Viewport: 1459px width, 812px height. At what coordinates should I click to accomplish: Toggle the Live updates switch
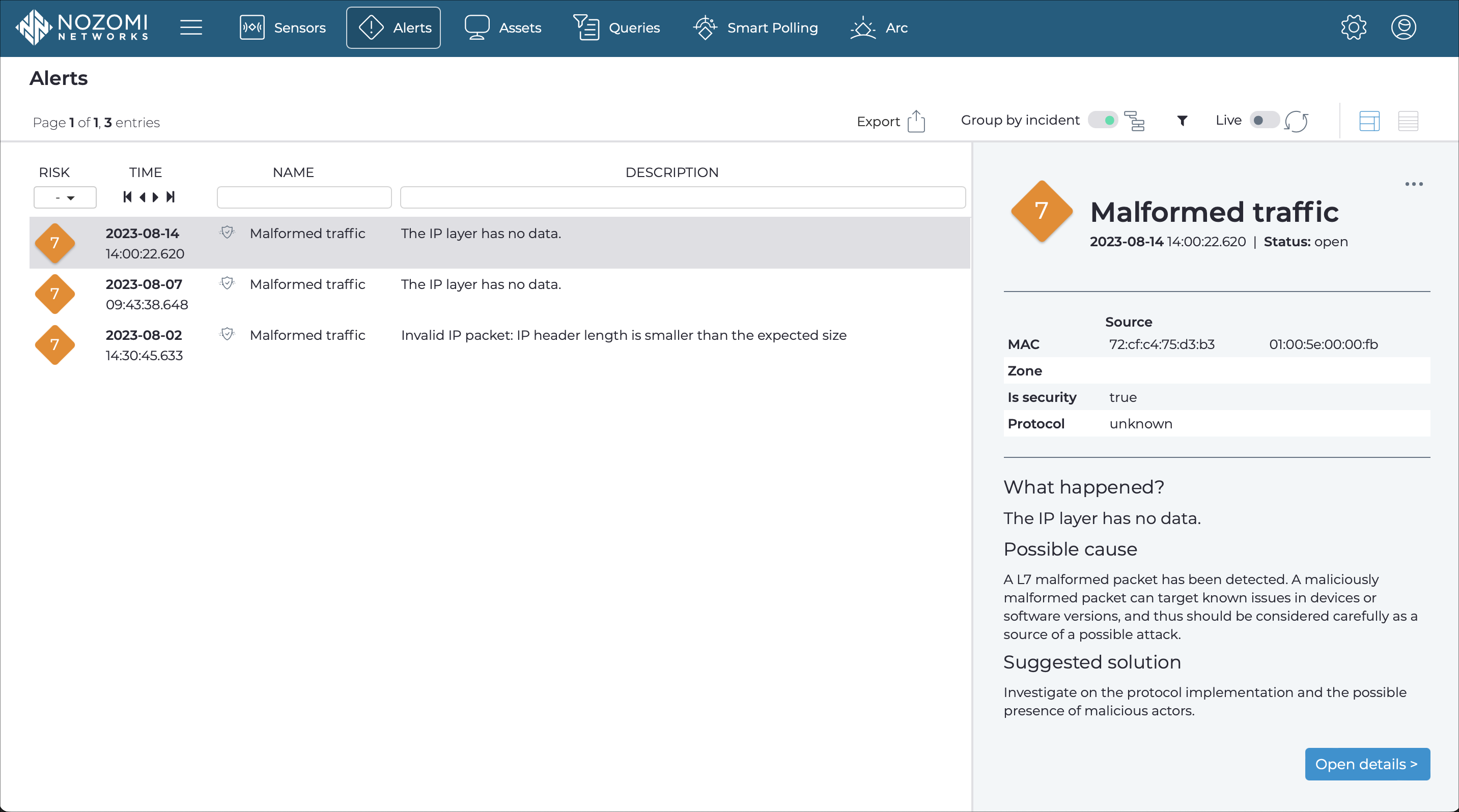tap(1264, 120)
